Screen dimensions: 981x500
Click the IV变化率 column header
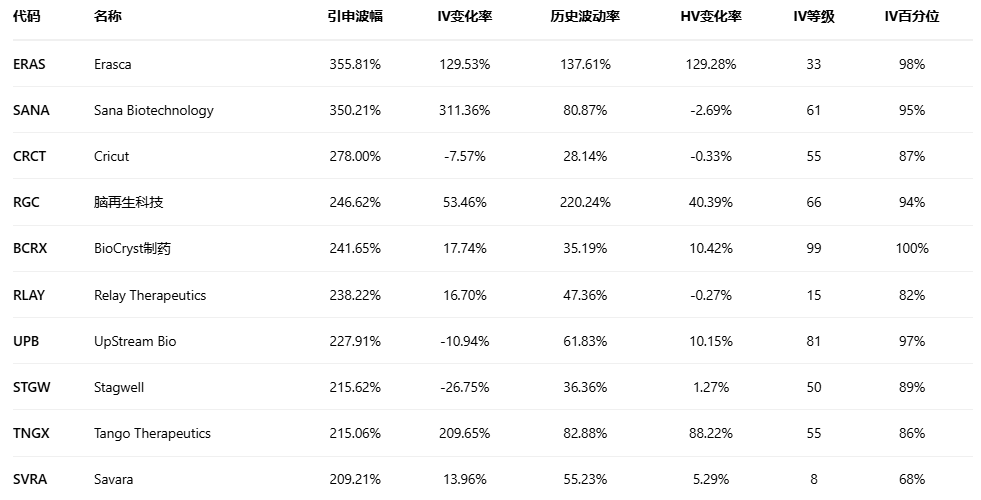[464, 17]
